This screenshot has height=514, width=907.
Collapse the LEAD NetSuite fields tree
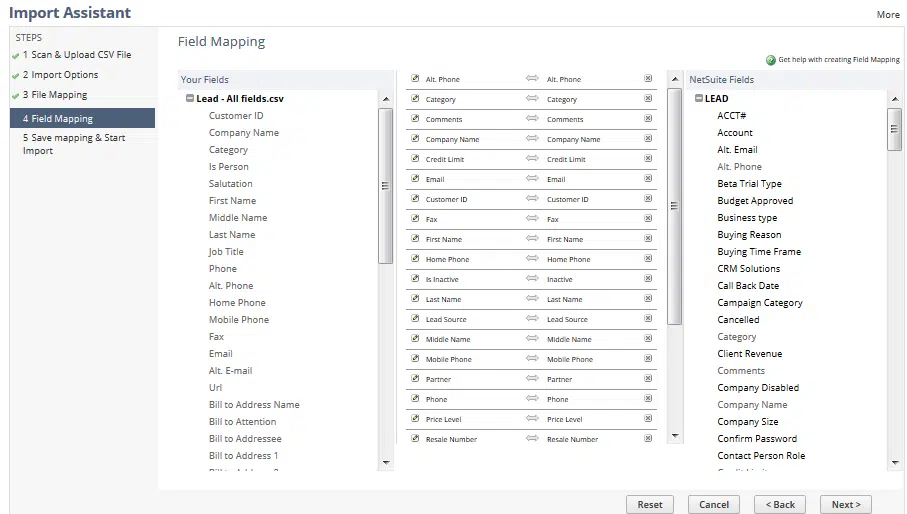698,98
